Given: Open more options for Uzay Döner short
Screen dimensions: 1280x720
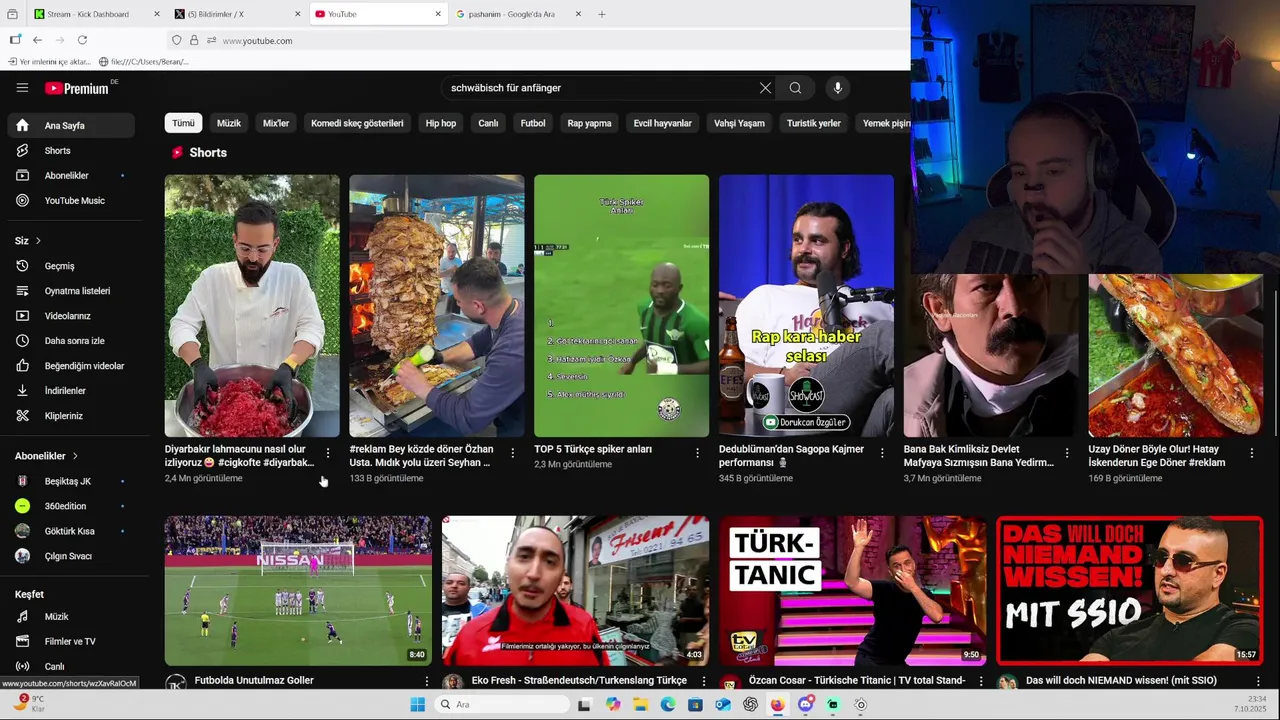Looking at the screenshot, I should [1252, 453].
